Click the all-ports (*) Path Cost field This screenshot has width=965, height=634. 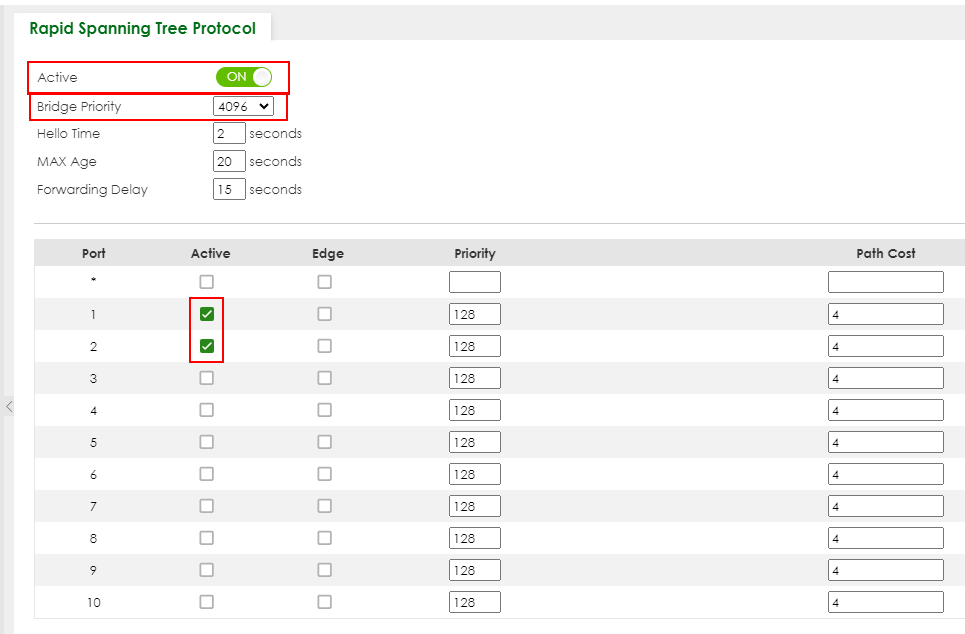pos(886,282)
